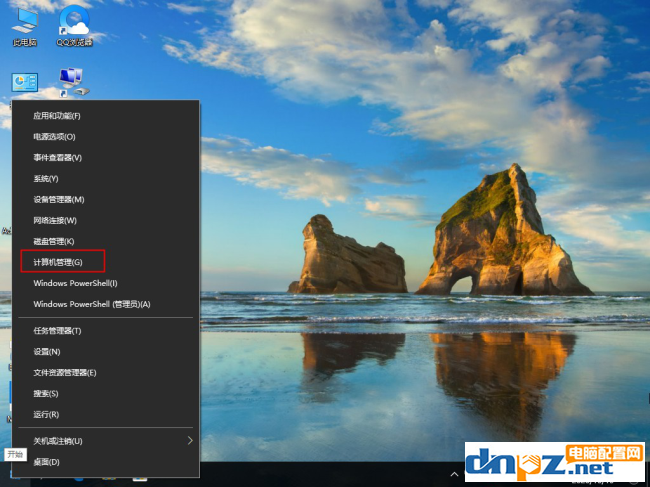Open the 此电脑 desktop icon

[x=24, y=27]
